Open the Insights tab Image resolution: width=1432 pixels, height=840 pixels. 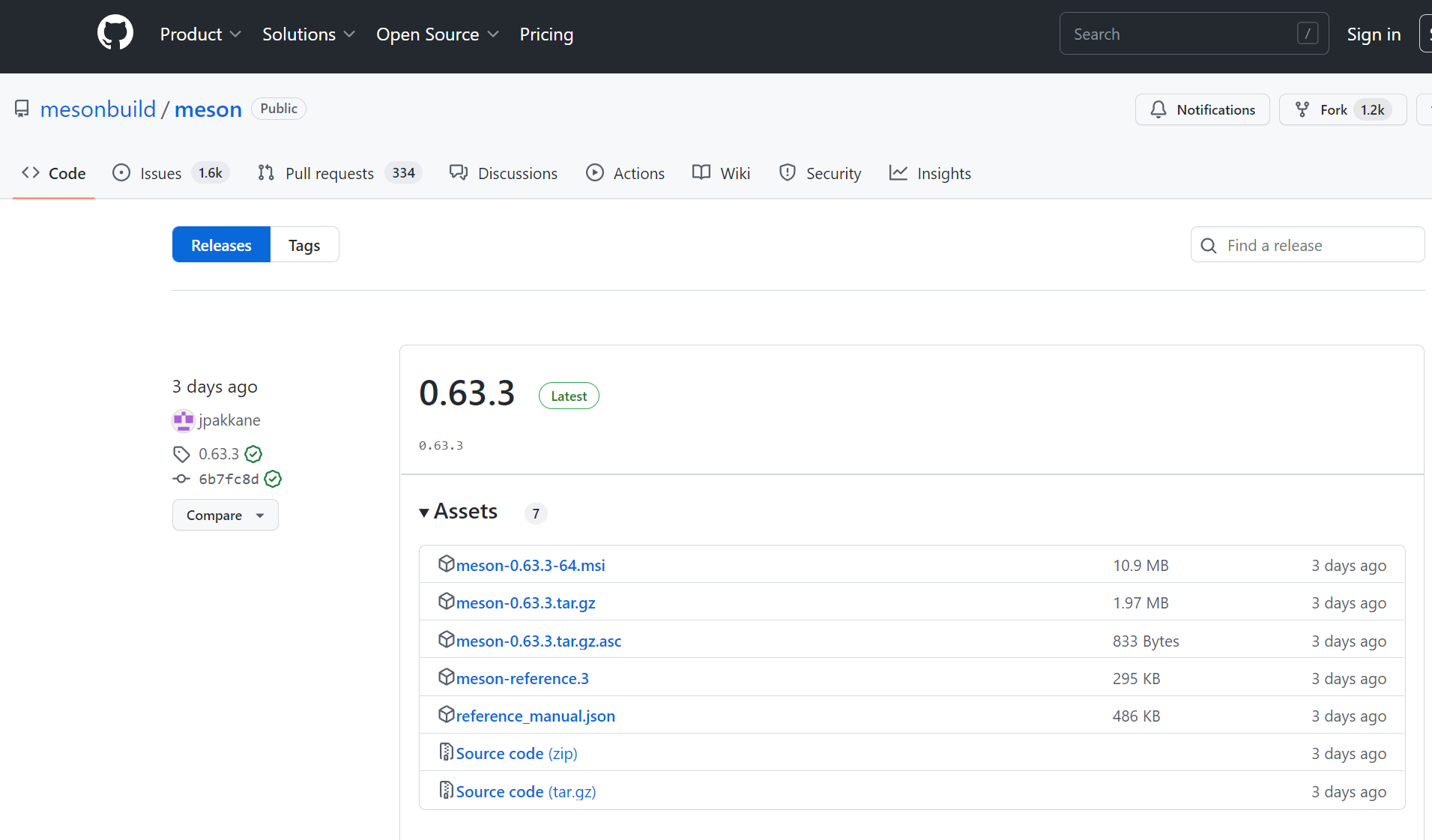pos(930,173)
